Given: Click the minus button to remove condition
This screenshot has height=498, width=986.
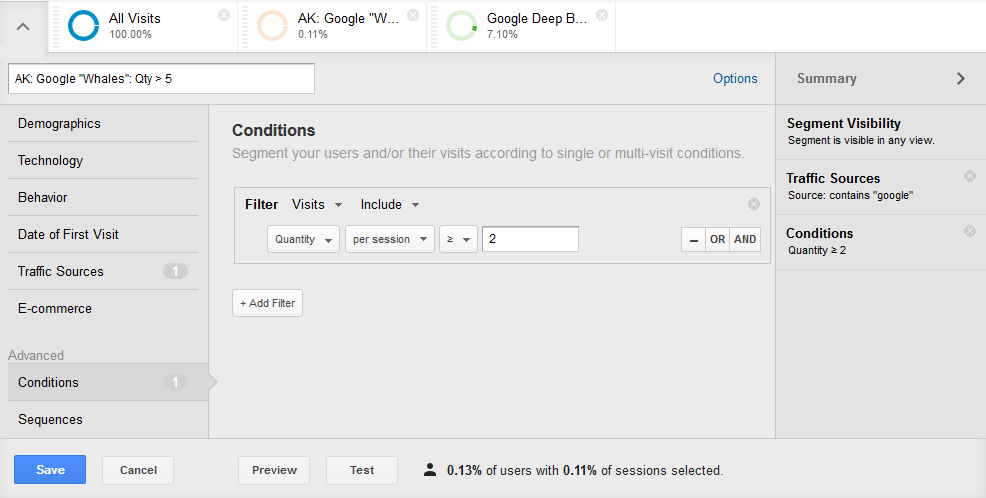Looking at the screenshot, I should pos(693,240).
